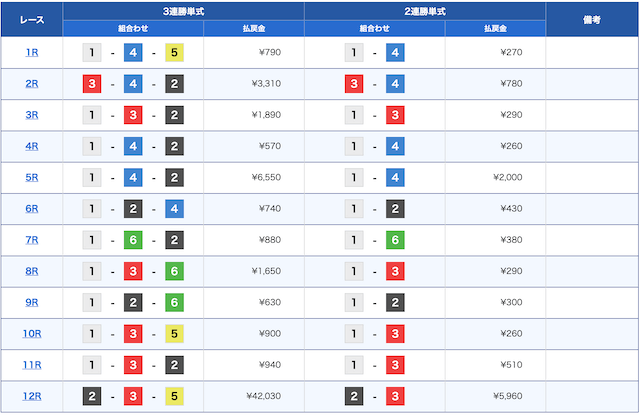Screen dimensions: 640x415
Task: Click the ¥790 trifecta payout in 1R row
Action: coord(270,52)
